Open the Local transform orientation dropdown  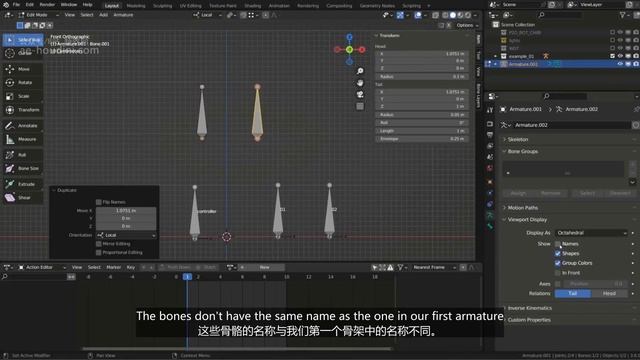(207, 15)
